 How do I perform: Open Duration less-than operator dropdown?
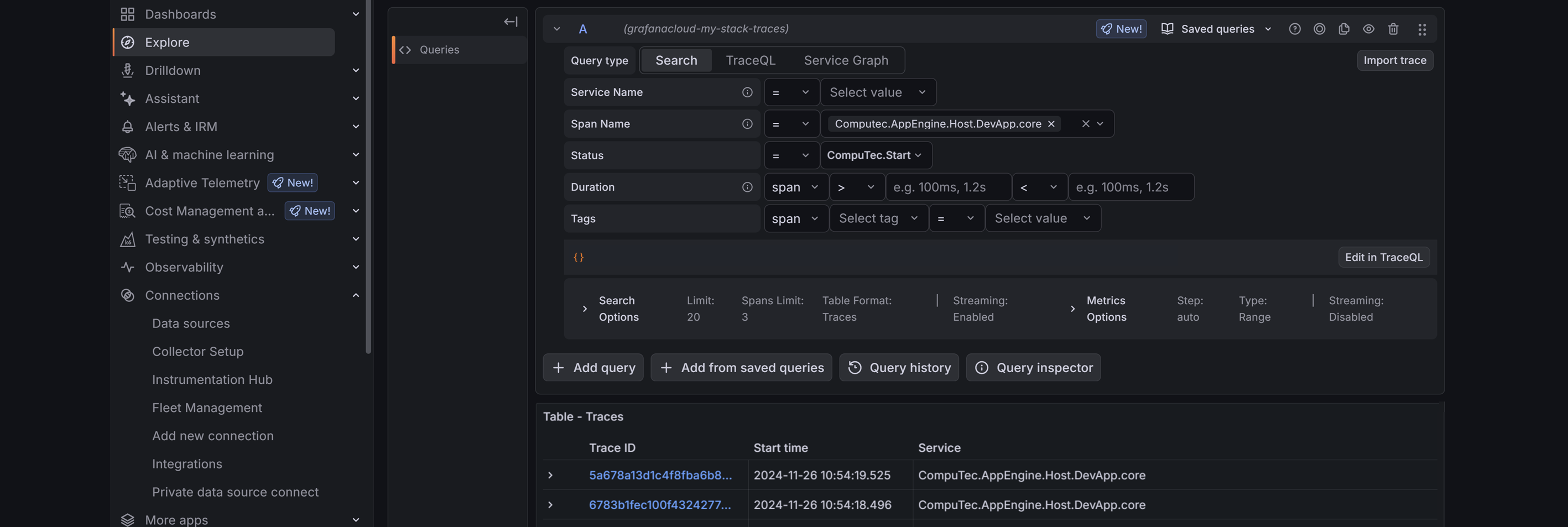(x=1040, y=187)
